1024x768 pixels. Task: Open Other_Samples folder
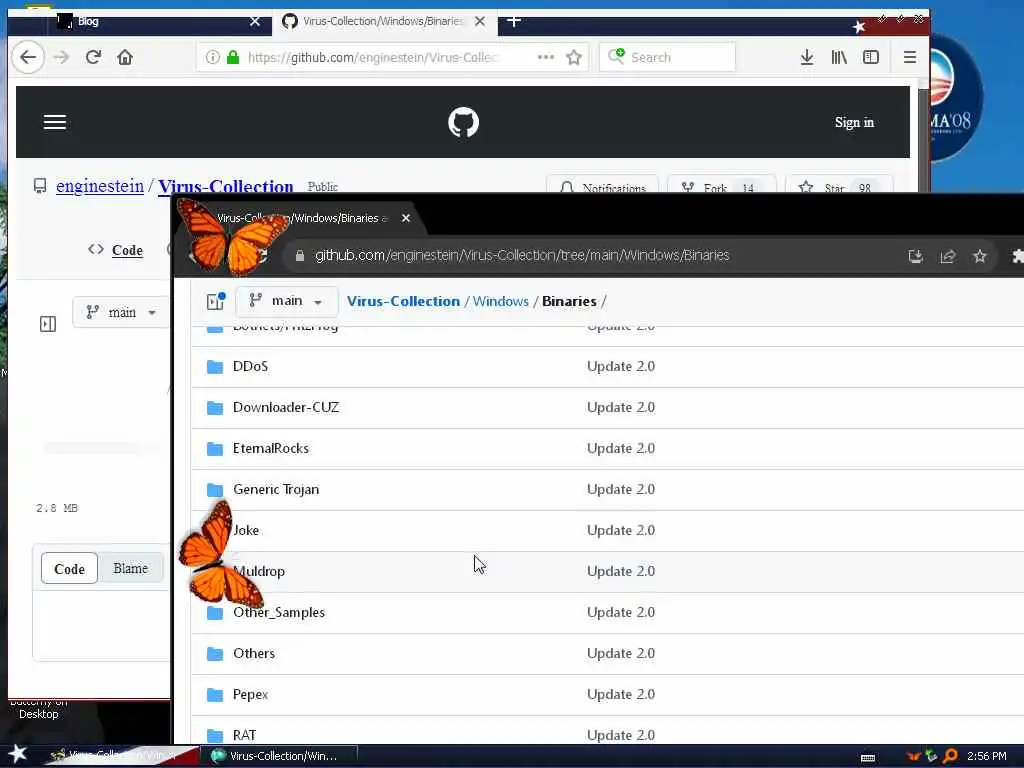pos(279,613)
